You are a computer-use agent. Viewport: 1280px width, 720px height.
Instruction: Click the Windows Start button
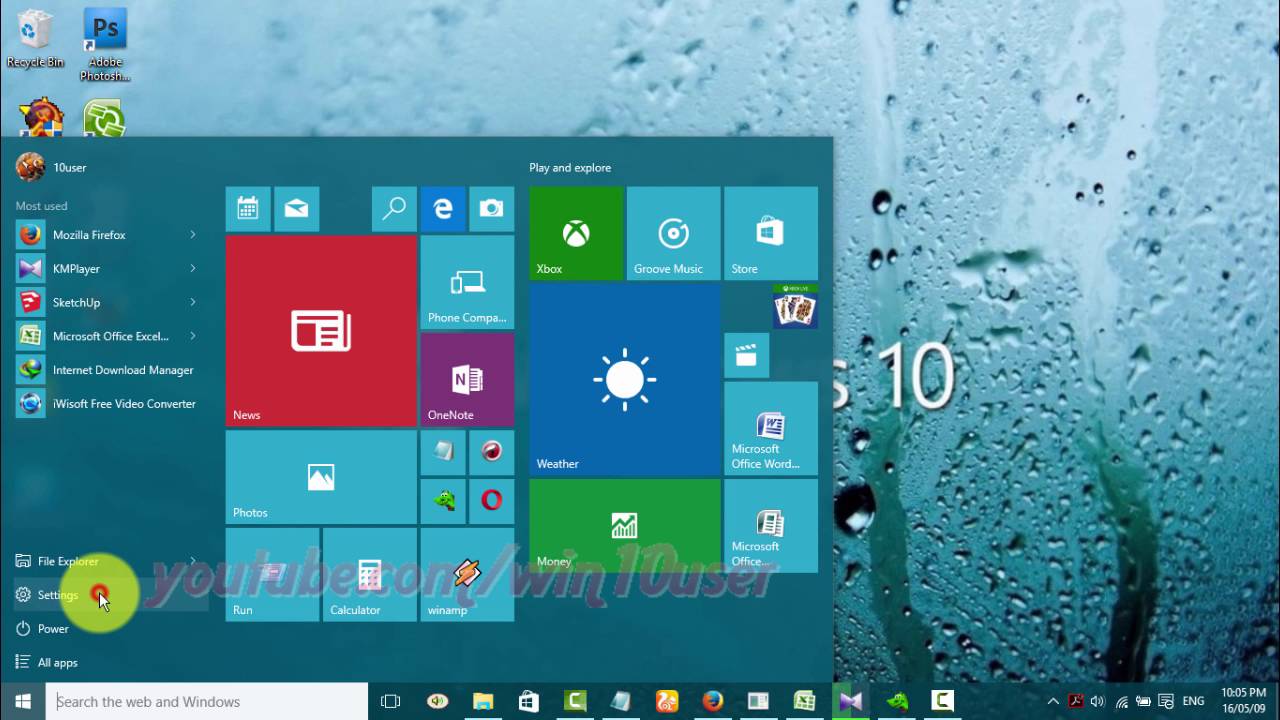23,701
